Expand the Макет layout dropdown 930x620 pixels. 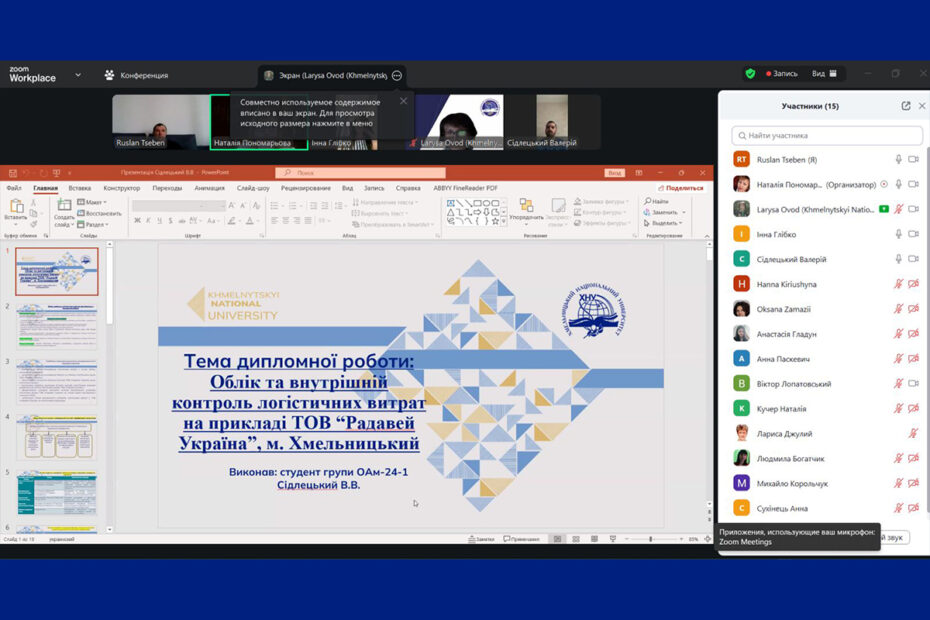point(96,202)
